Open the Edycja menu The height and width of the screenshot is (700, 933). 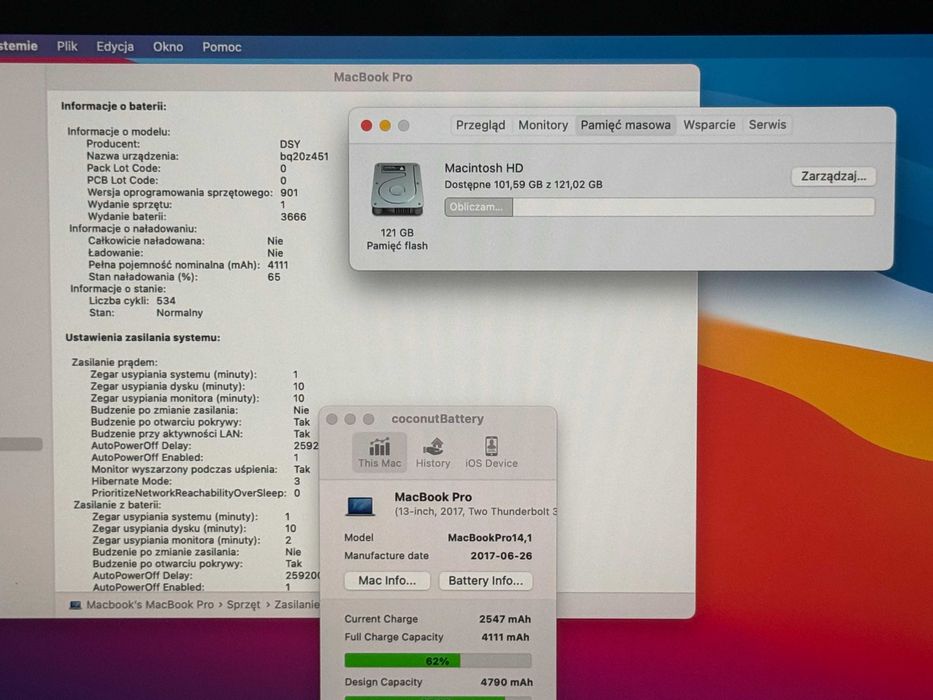pyautogui.click(x=115, y=46)
